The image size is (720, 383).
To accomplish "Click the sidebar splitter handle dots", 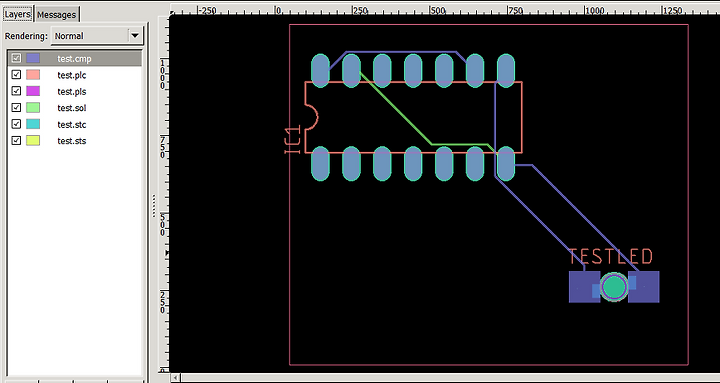I will click(153, 206).
